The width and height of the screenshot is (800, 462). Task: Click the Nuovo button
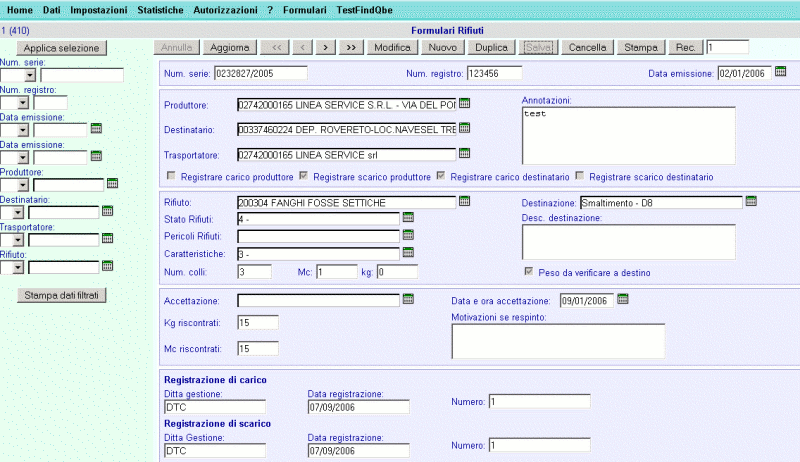442,47
